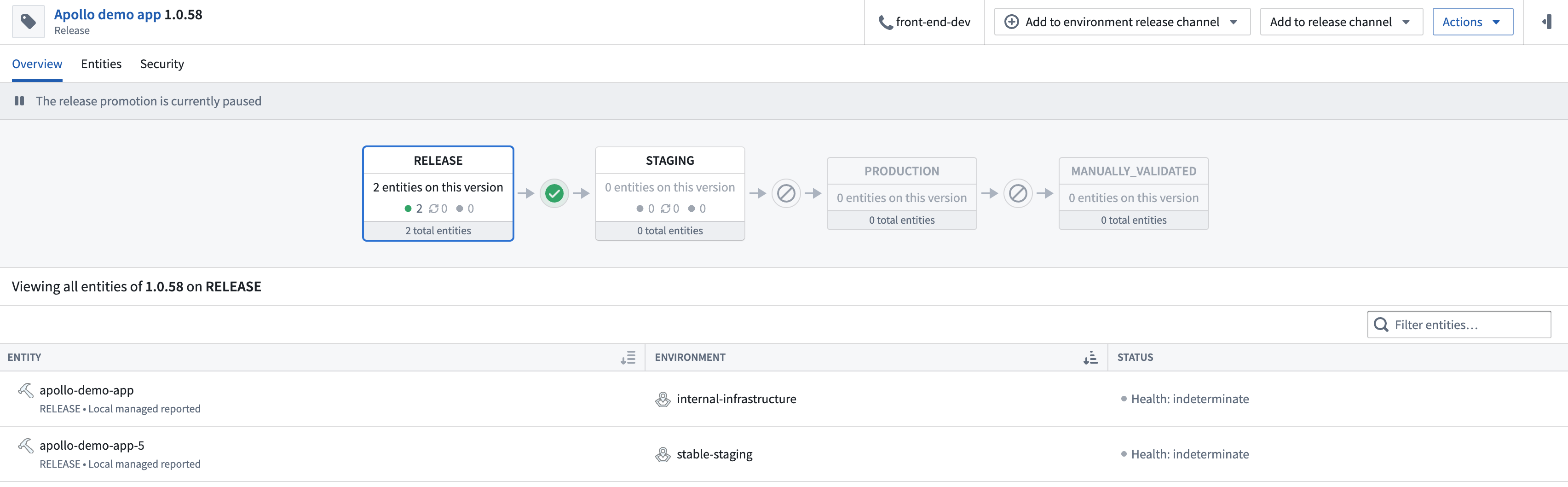Click Health: indeterminate status for stable-staging row
1568x487 pixels.
[1185, 455]
